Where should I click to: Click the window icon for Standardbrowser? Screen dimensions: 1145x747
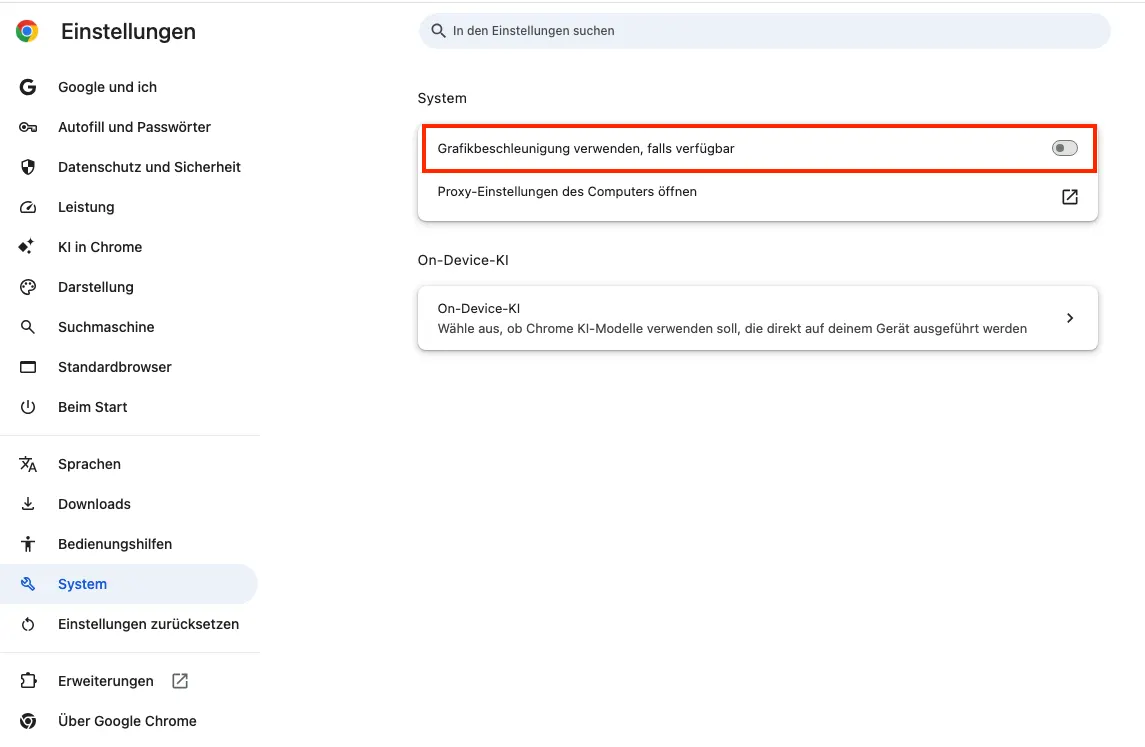(28, 367)
